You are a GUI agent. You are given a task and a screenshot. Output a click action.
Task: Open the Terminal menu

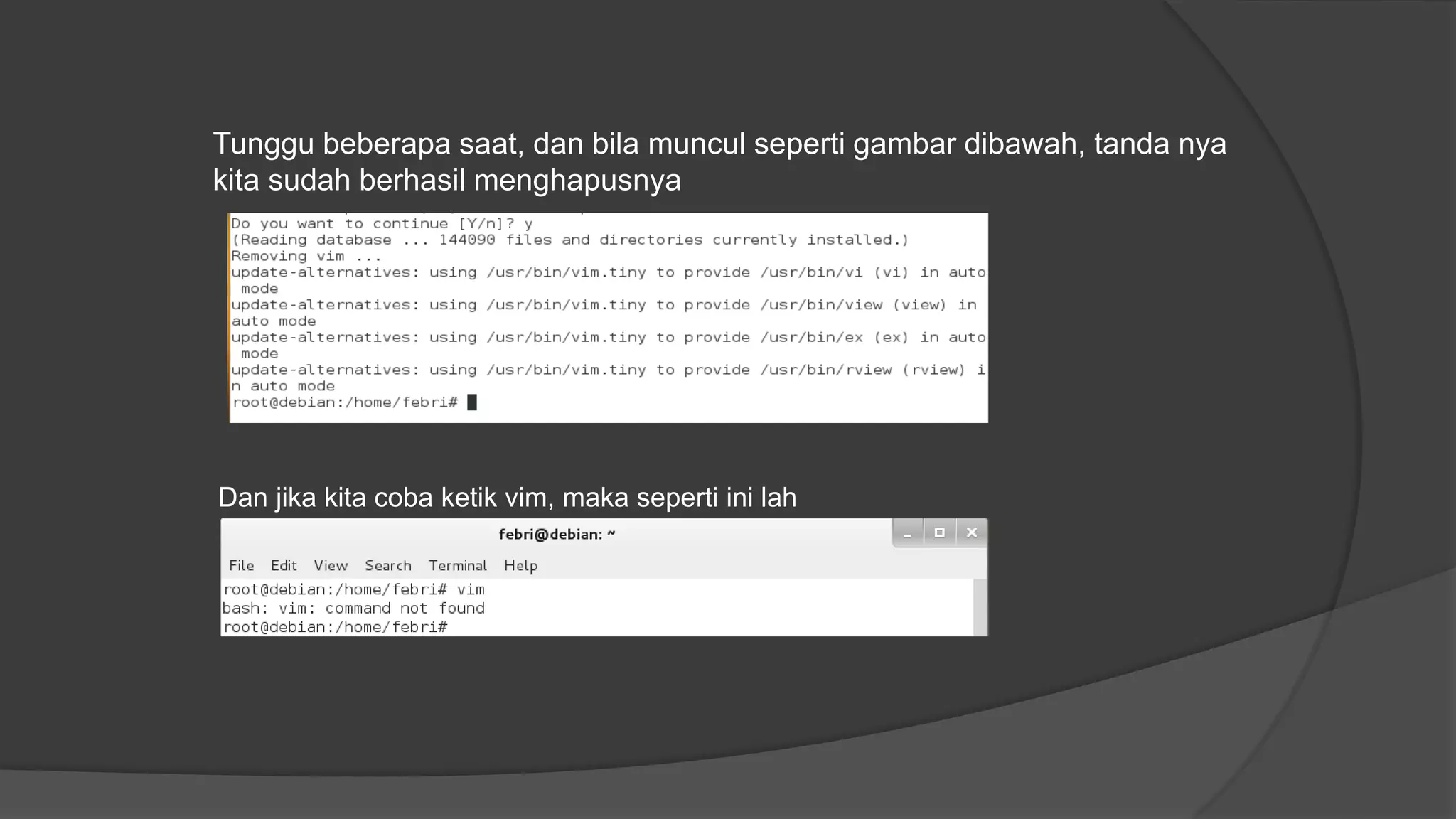click(x=457, y=566)
